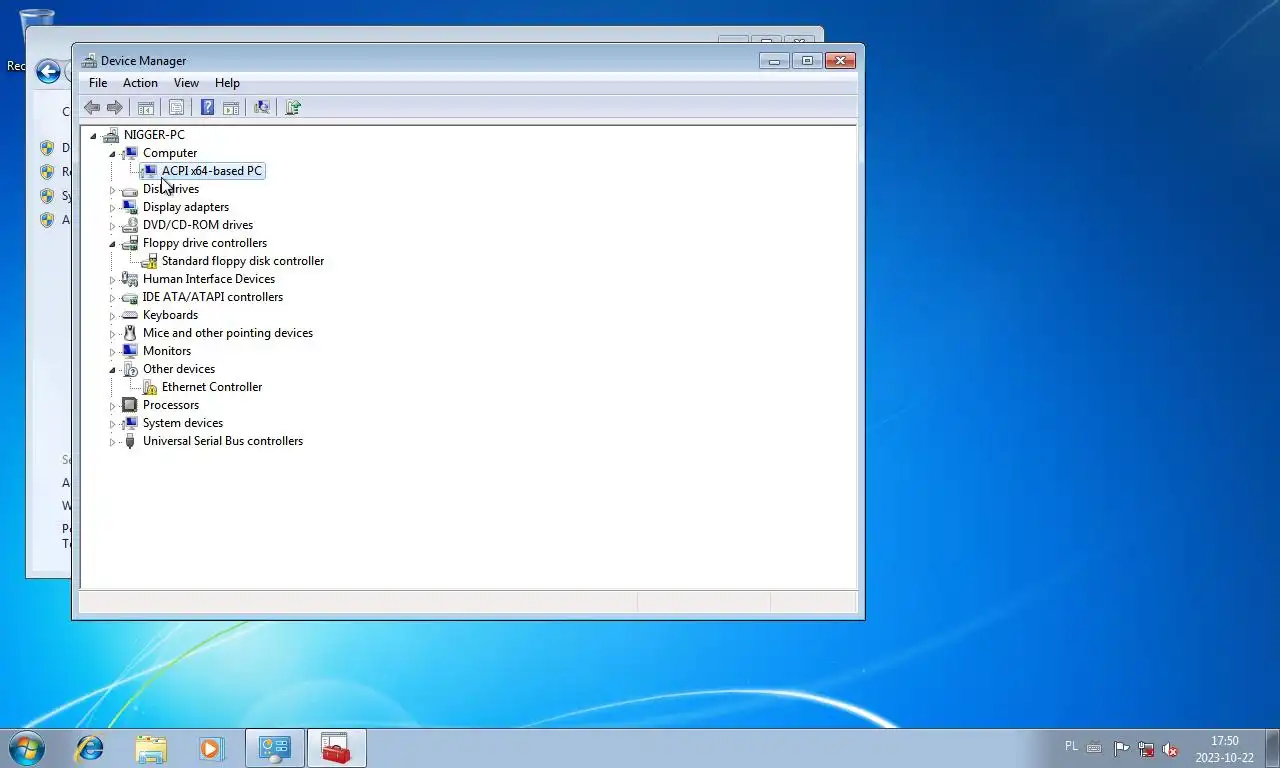1280x768 pixels.
Task: Maximize the Device Manager window
Action: 807,61
